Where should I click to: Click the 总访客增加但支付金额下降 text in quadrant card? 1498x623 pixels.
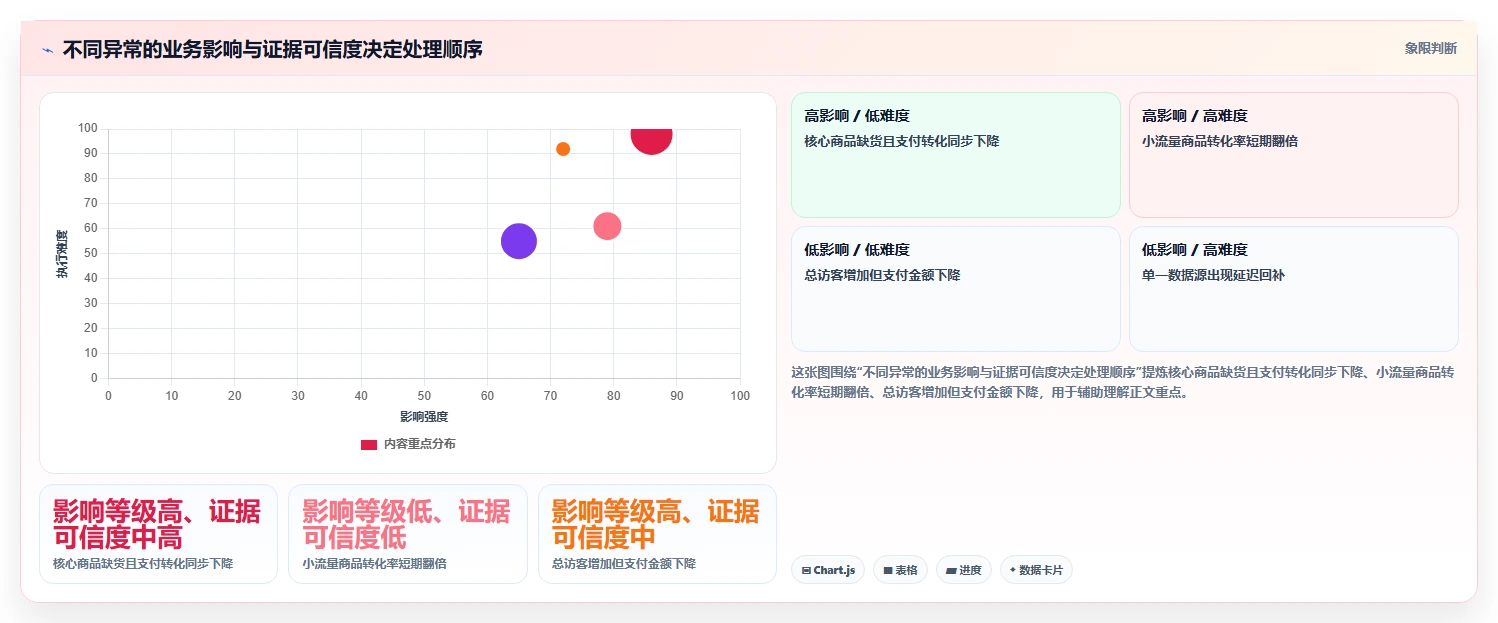click(x=882, y=275)
